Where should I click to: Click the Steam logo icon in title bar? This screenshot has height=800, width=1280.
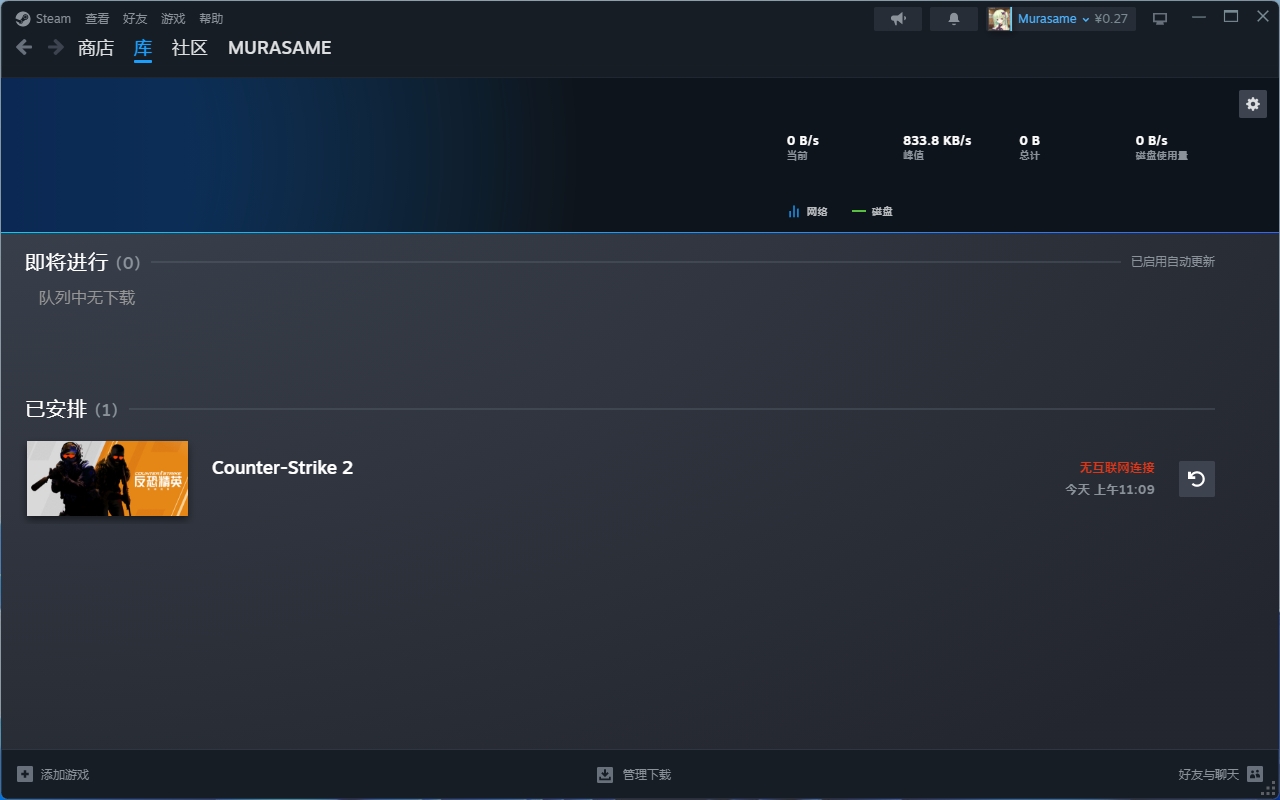(23, 19)
